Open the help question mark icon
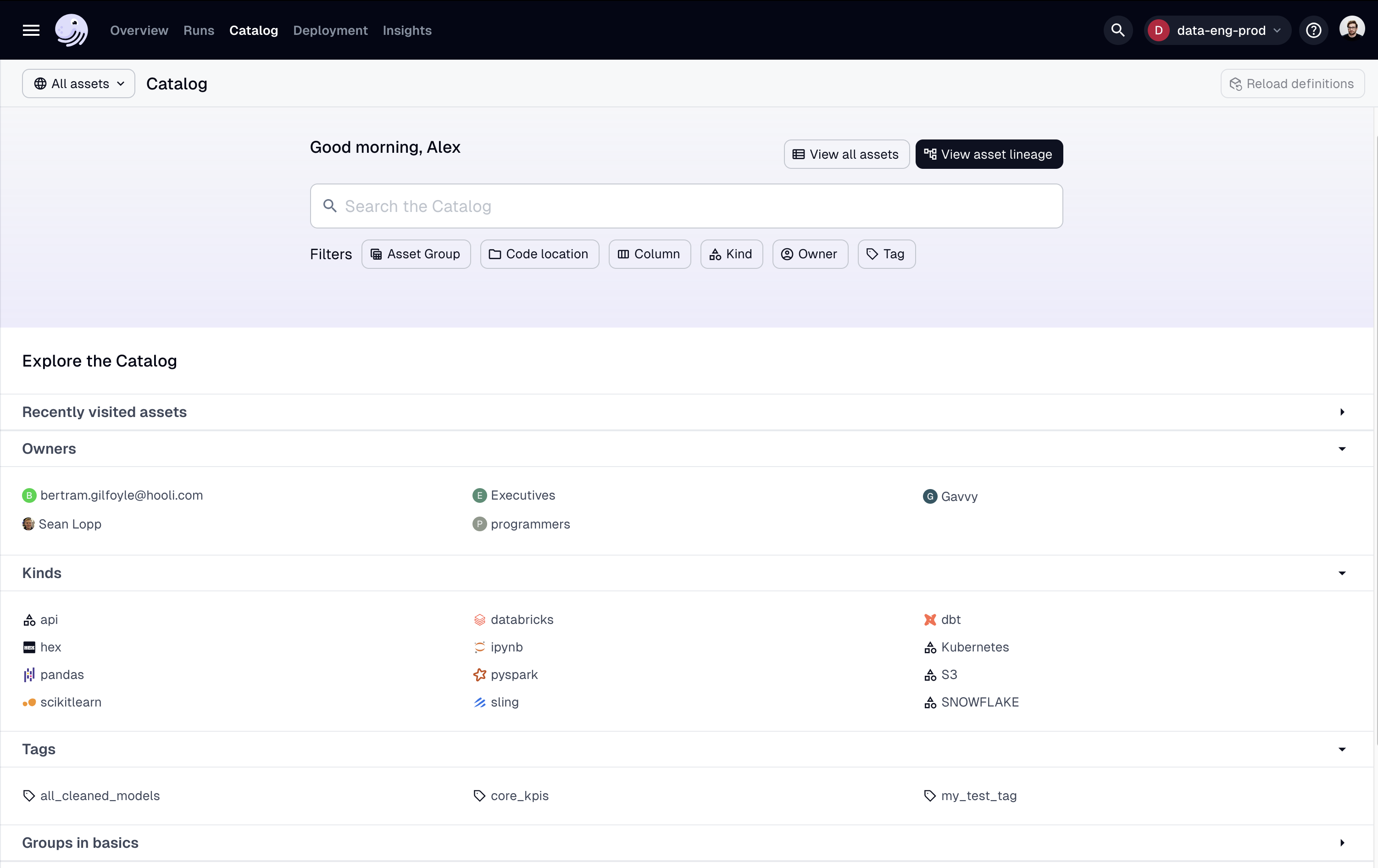Viewport: 1378px width, 868px height. (x=1313, y=30)
